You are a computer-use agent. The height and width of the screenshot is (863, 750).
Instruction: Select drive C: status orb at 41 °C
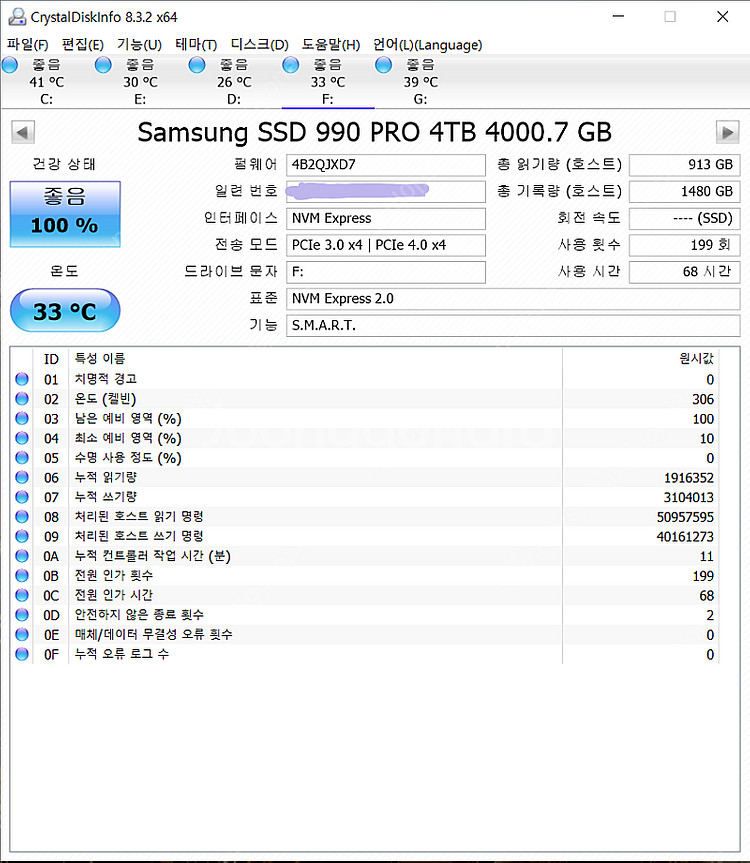[x=10, y=65]
